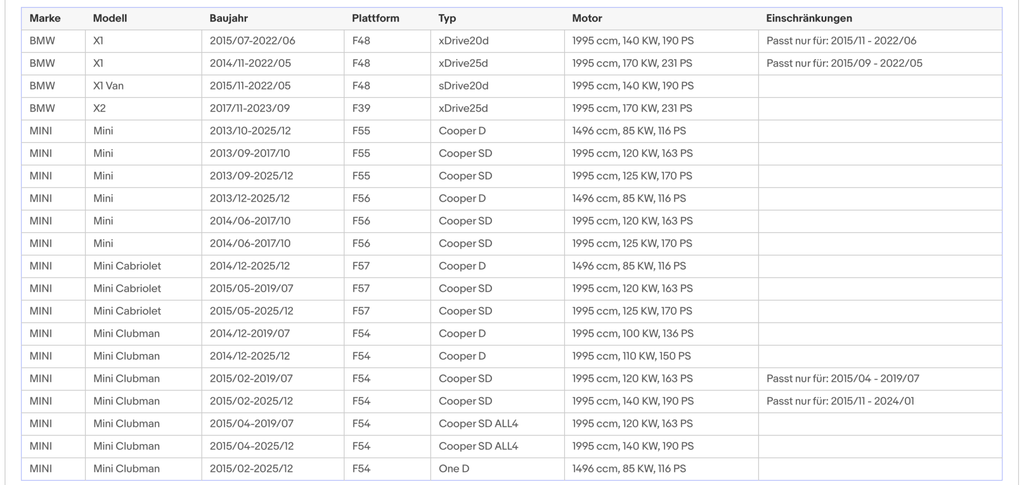Viewport: 1024px width, 485px height.
Task: Click the F39 platform cell
Action: (387, 108)
